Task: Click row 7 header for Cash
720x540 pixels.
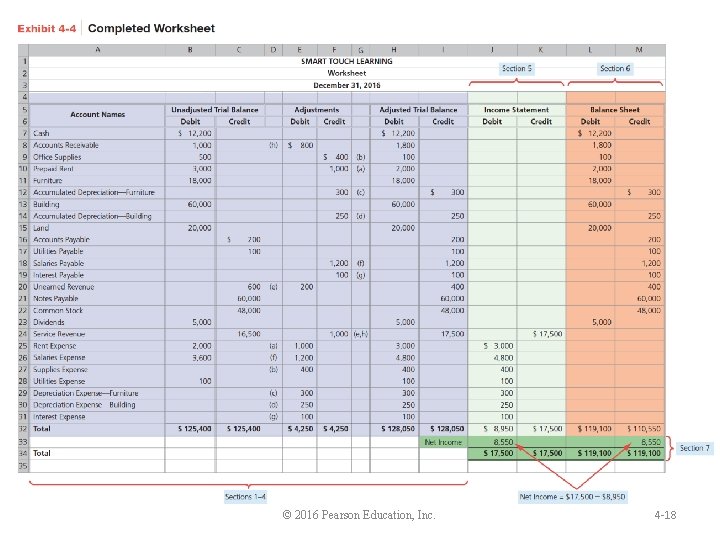Action: coord(23,133)
